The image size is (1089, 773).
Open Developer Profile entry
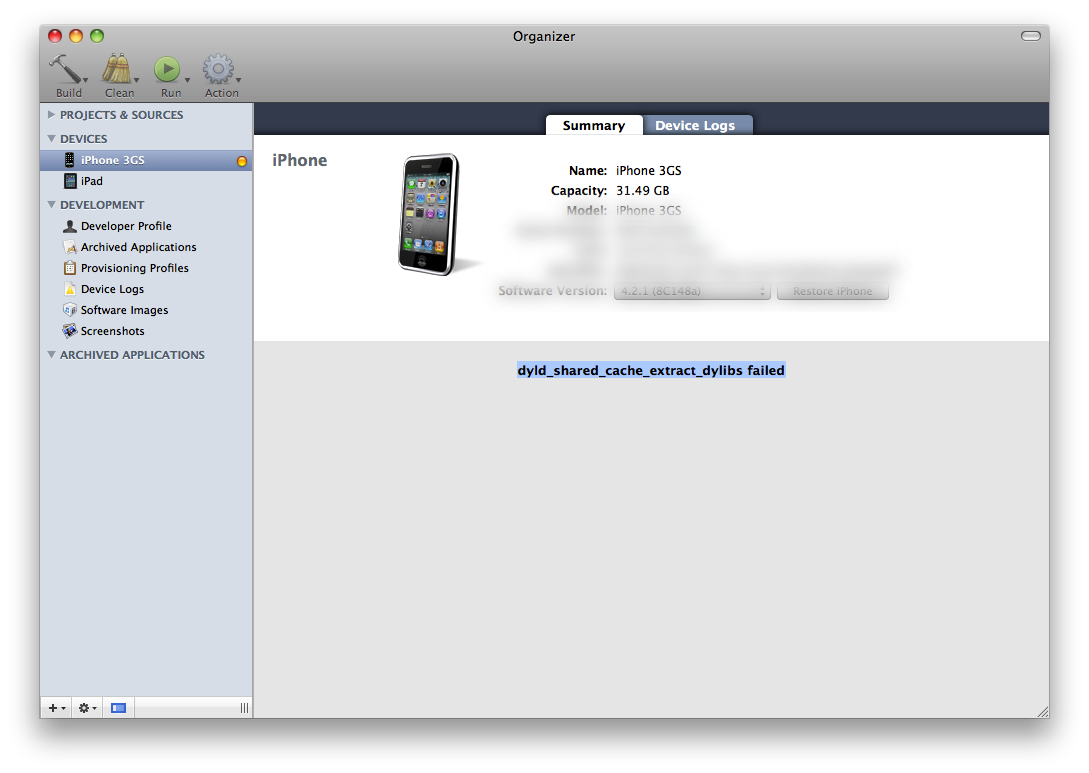pos(126,226)
